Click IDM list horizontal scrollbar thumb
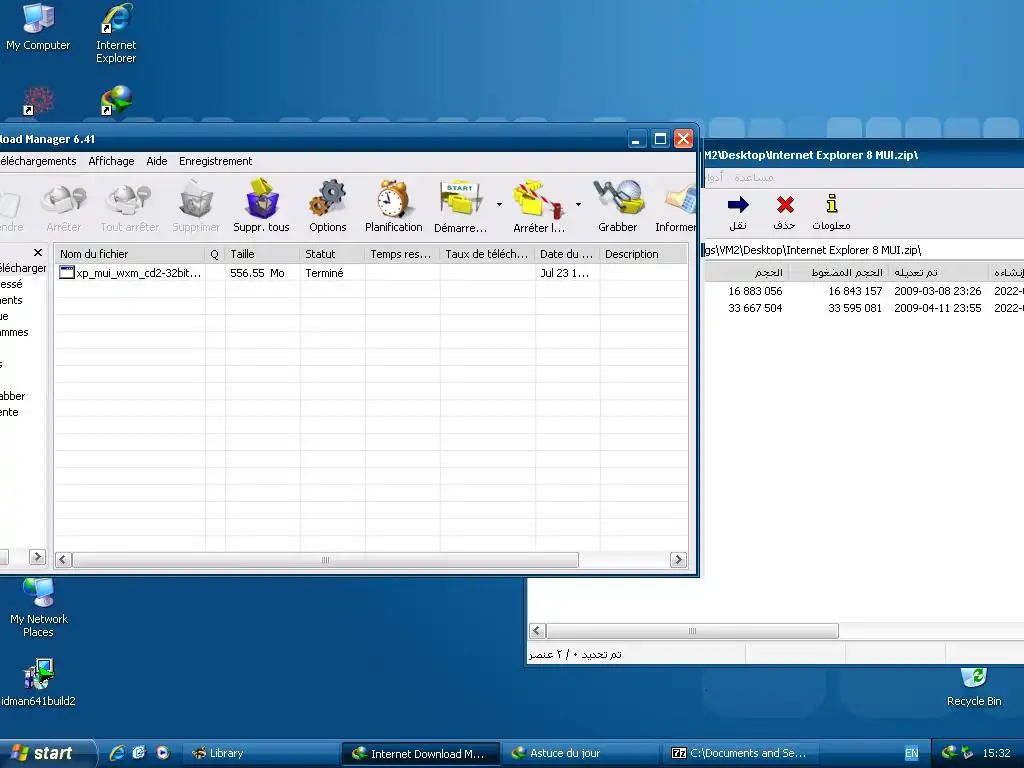 [x=325, y=560]
